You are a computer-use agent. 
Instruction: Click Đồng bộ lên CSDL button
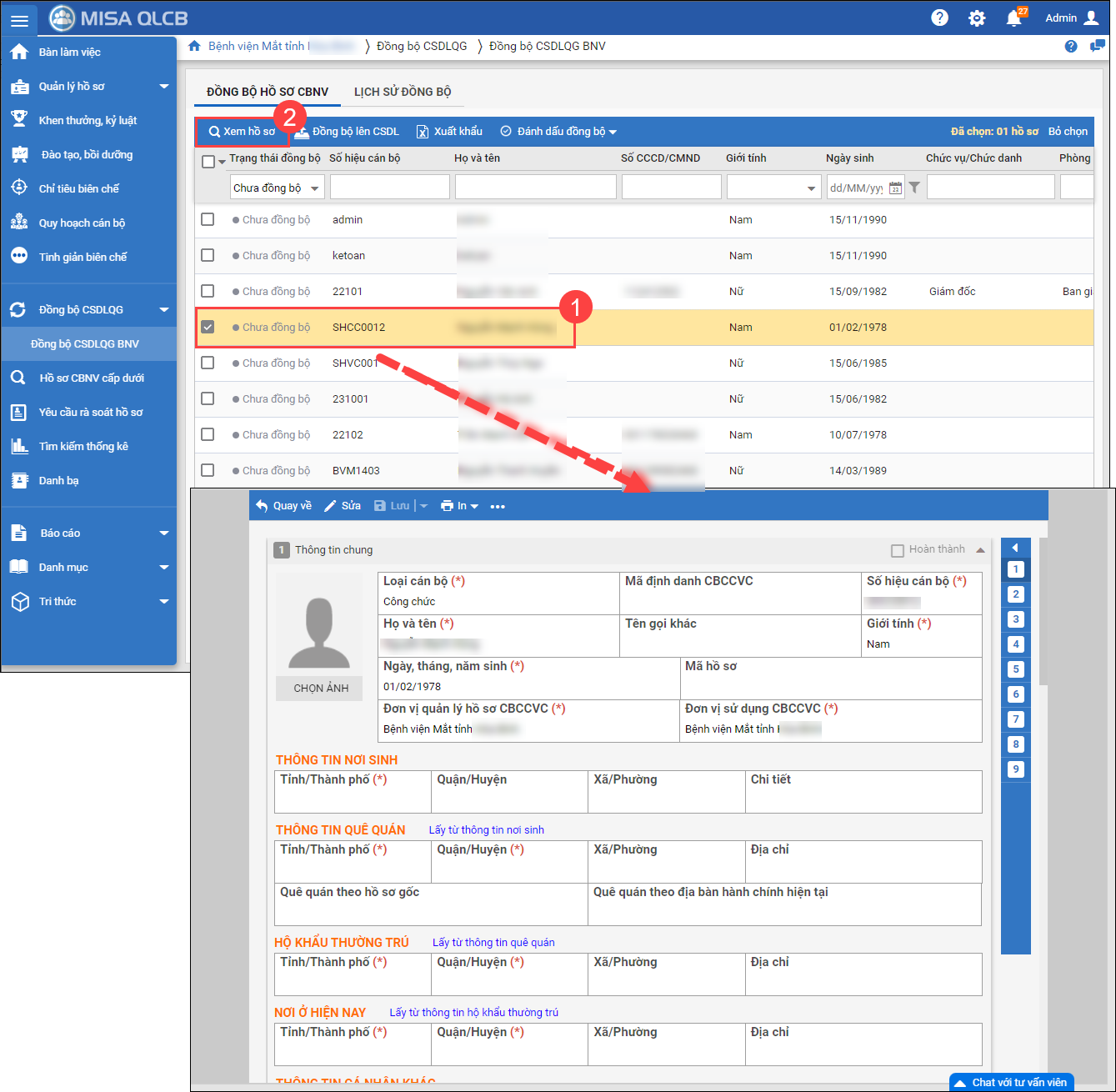pos(347,131)
